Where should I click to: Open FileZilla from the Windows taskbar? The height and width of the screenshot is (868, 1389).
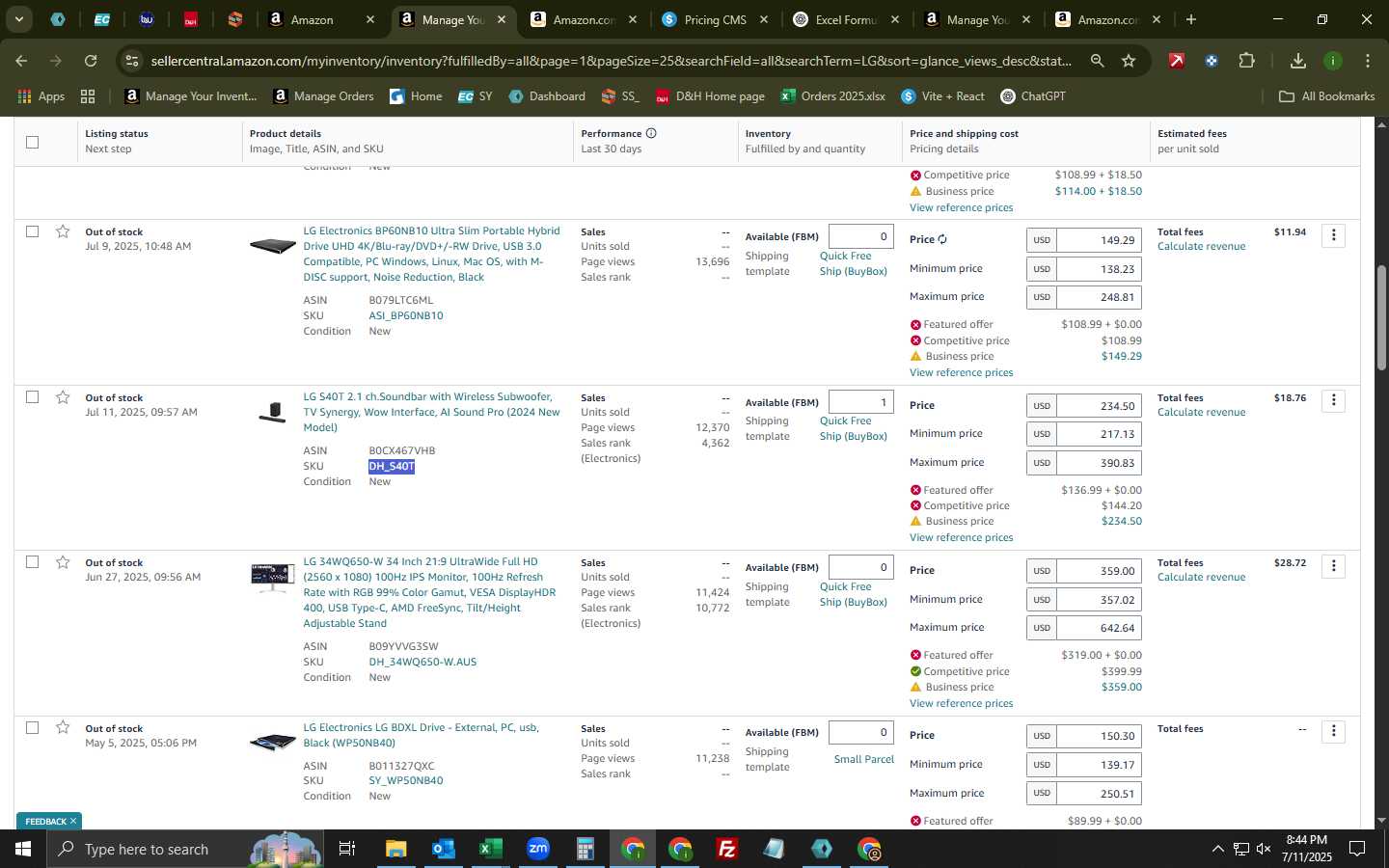pos(727,849)
